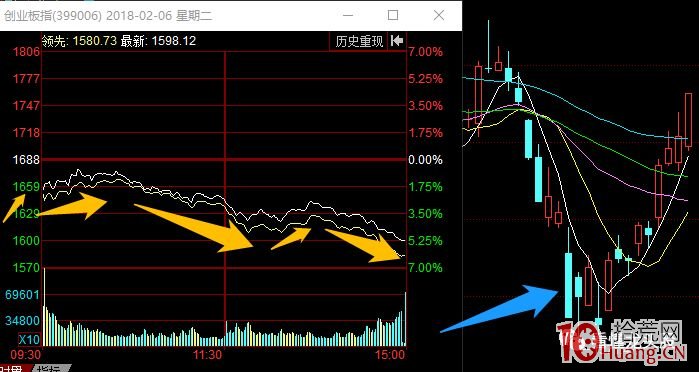Minimize the 创业板指 chart window
Screen dimensions: 699x372
click(x=347, y=15)
